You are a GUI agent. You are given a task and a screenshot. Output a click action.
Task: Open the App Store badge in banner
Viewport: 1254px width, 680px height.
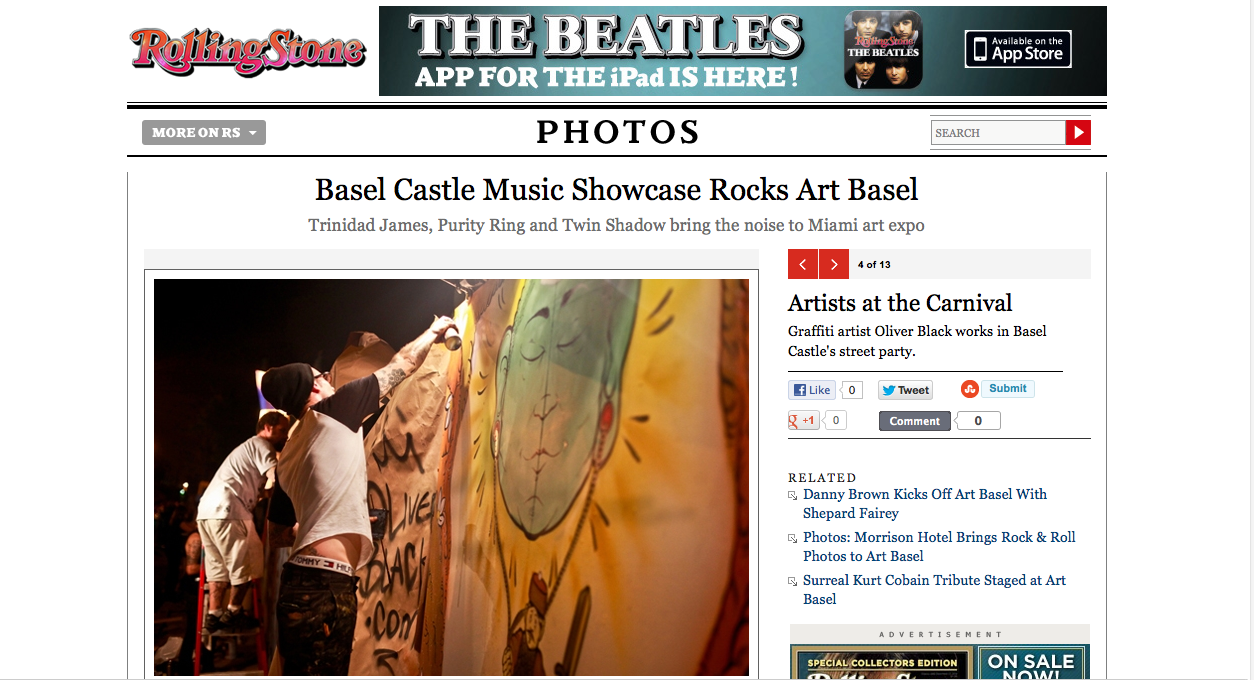pos(1018,49)
